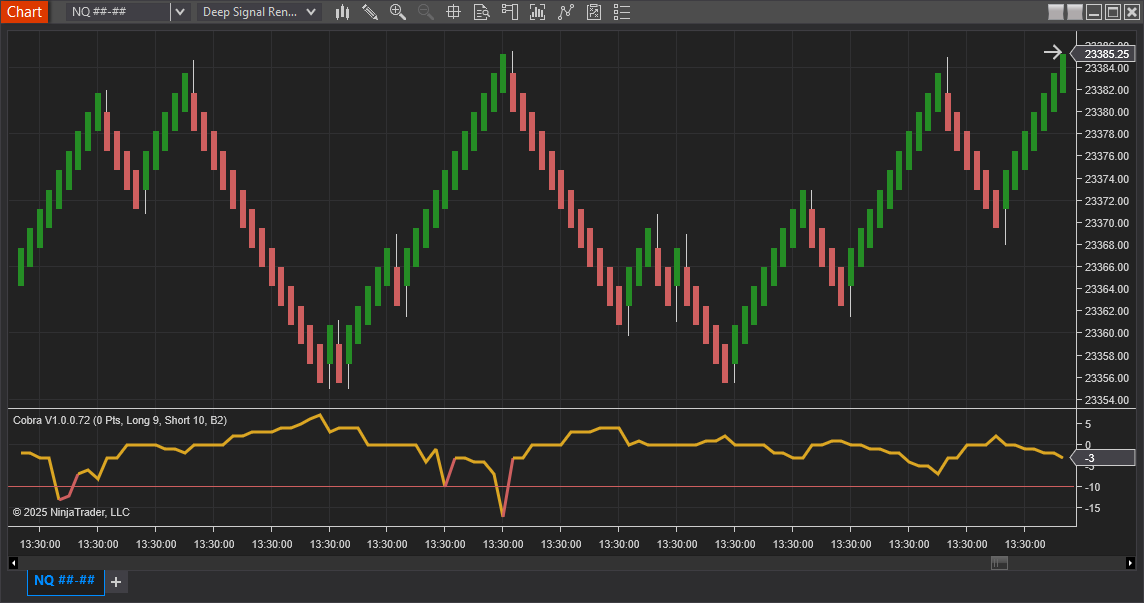
Task: Open the indicators line-graph icon
Action: (x=566, y=12)
